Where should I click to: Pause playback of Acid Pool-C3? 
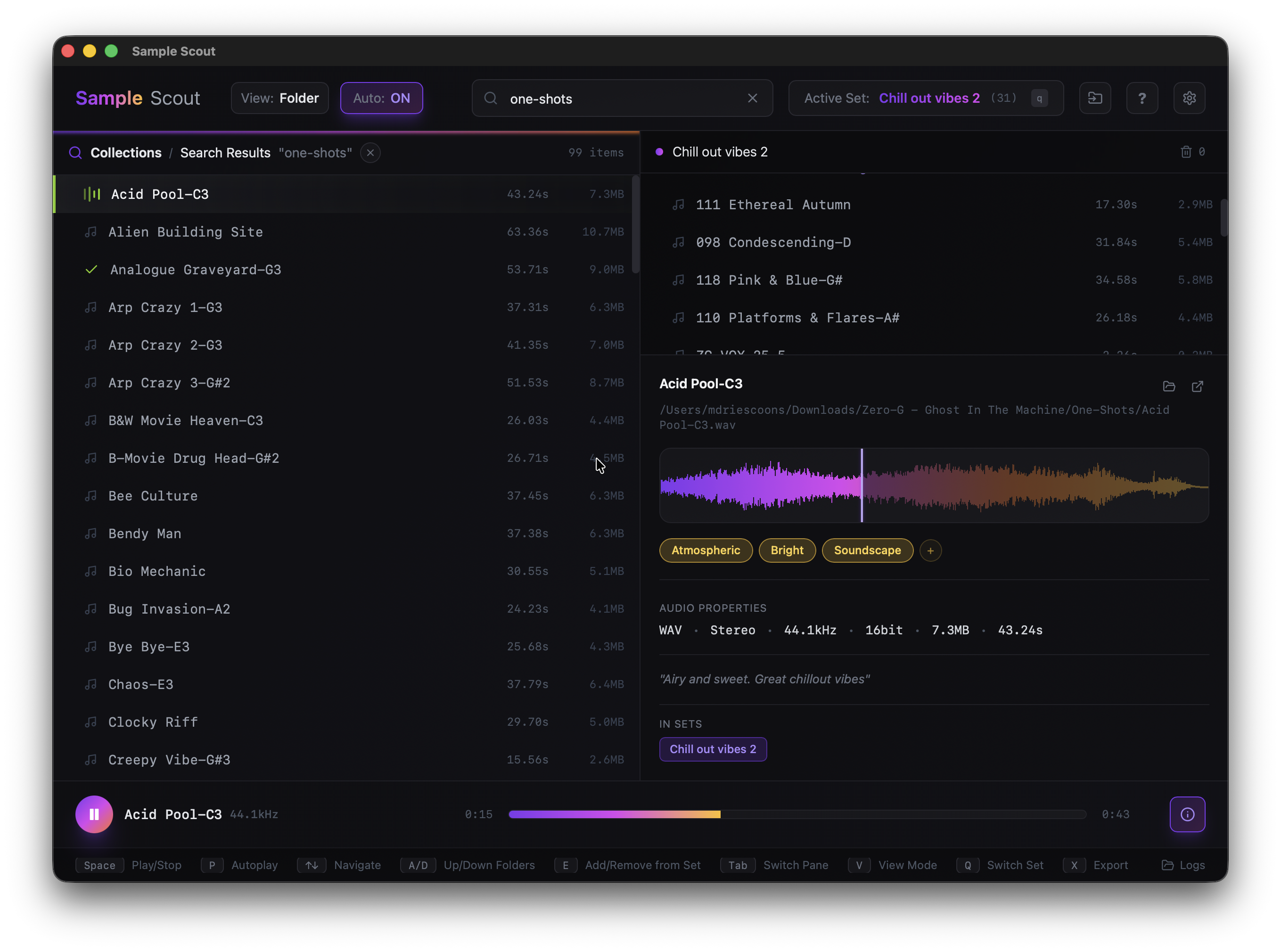click(94, 814)
